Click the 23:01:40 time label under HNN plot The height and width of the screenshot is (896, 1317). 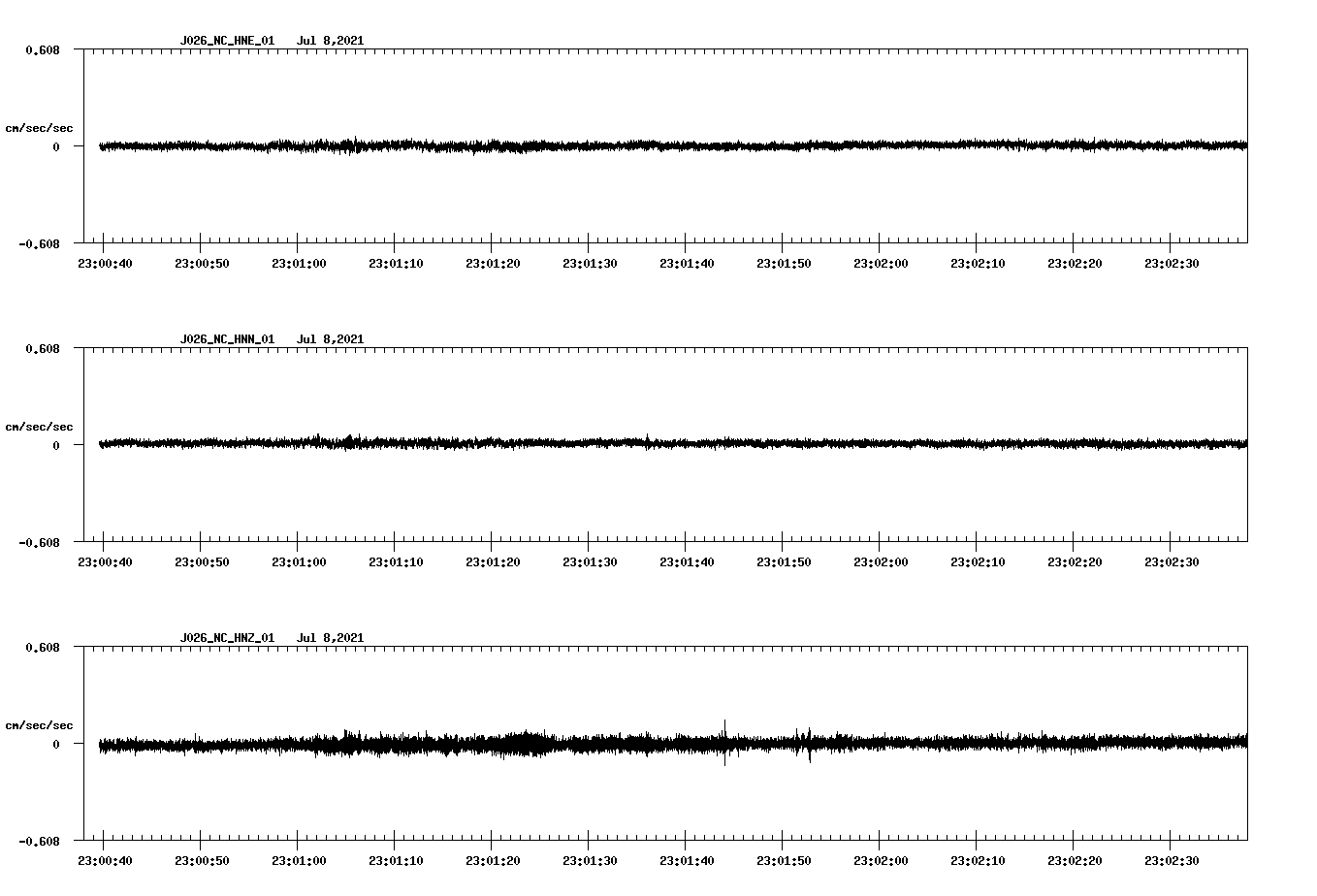click(x=687, y=562)
